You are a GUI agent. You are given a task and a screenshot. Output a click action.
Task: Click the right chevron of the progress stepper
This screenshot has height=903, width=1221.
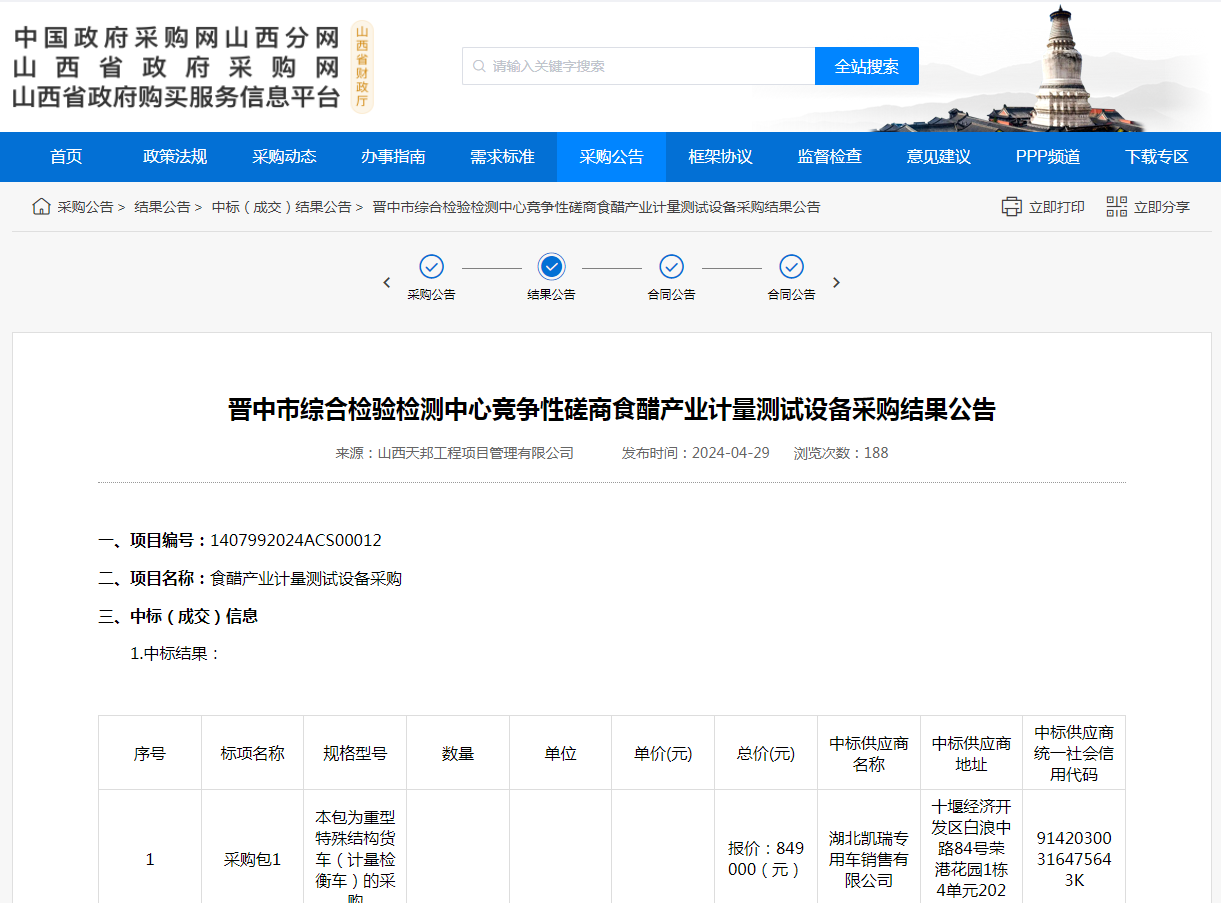click(x=836, y=282)
